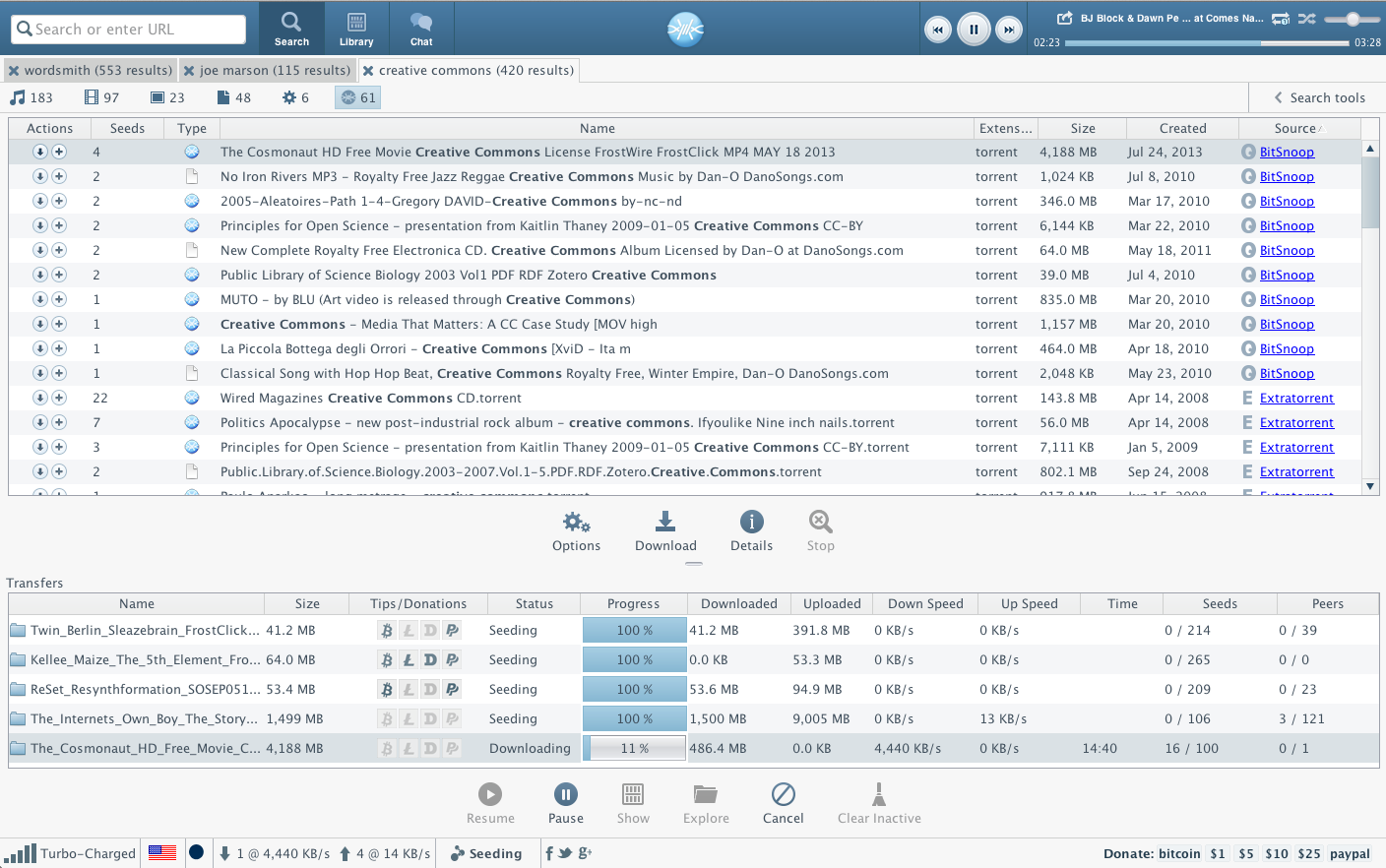Filter results by audio files (183)
This screenshot has height=868, width=1386.
point(31,97)
